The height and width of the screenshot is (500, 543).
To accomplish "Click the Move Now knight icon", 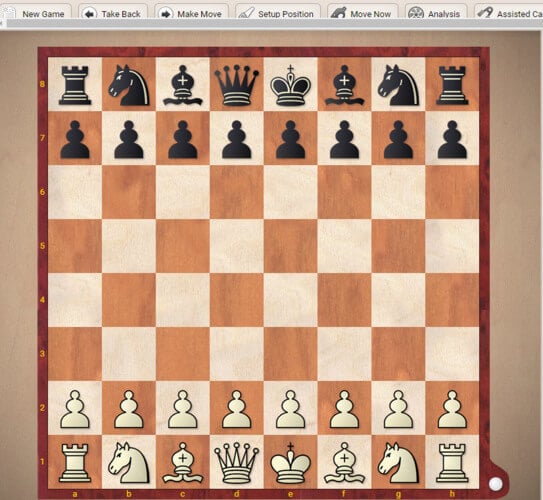I will point(338,13).
